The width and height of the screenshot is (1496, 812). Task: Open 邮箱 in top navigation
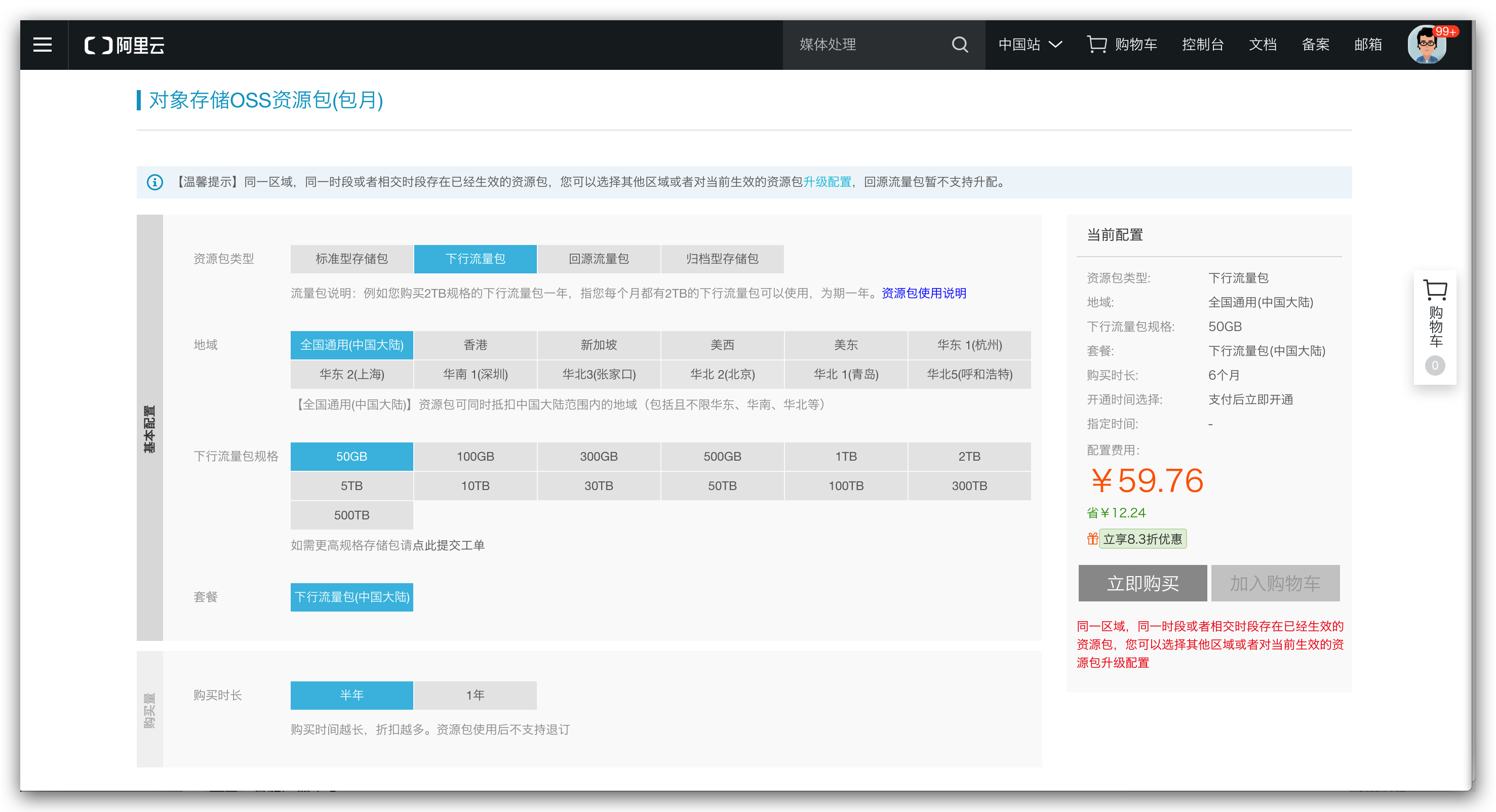tap(1368, 45)
